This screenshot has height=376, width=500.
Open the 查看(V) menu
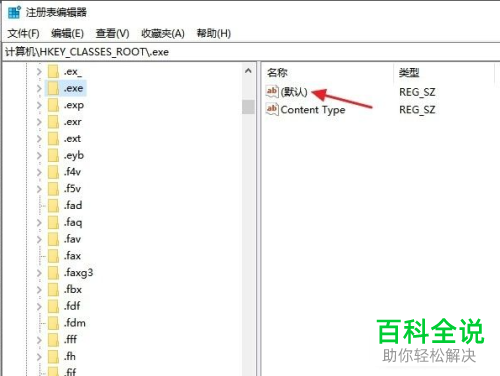click(x=112, y=33)
